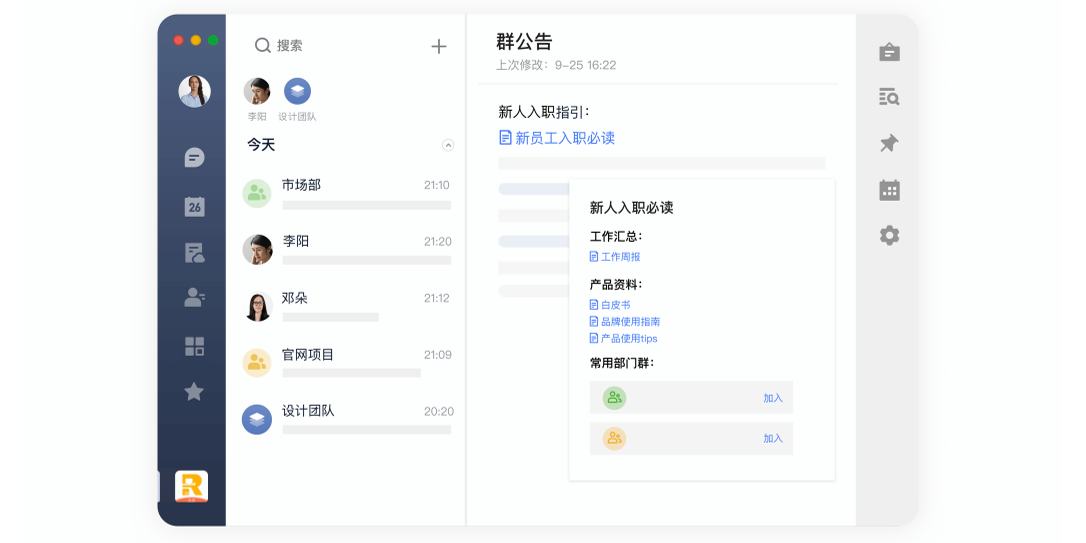Open the group calendar icon on right
This screenshot has height=543, width=1086.
pos(889,190)
